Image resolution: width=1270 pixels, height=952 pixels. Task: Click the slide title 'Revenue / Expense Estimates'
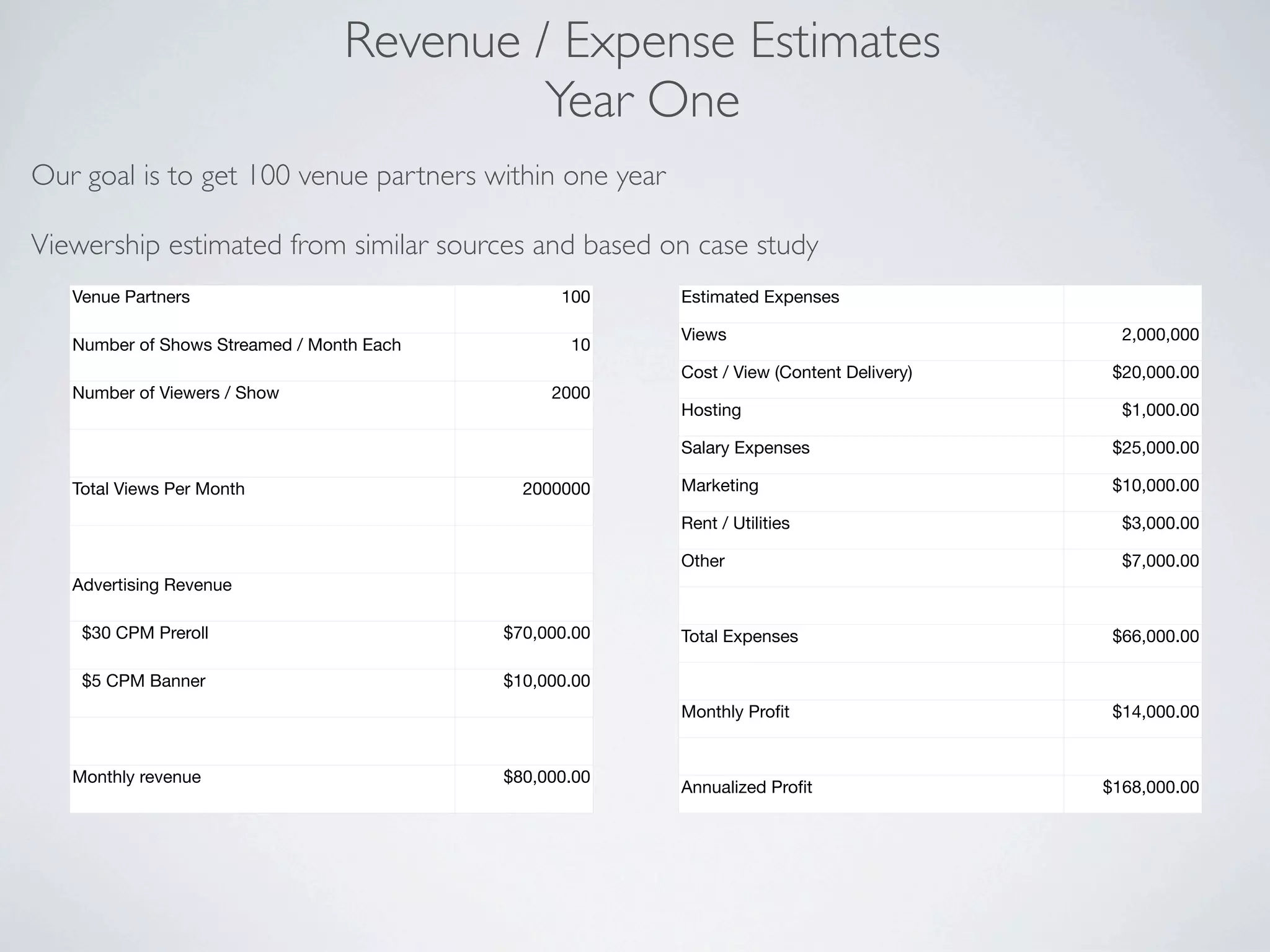point(642,42)
